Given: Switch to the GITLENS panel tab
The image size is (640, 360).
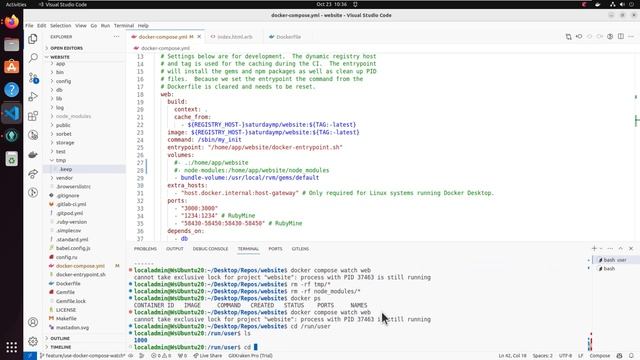Looking at the screenshot, I should click(x=300, y=249).
